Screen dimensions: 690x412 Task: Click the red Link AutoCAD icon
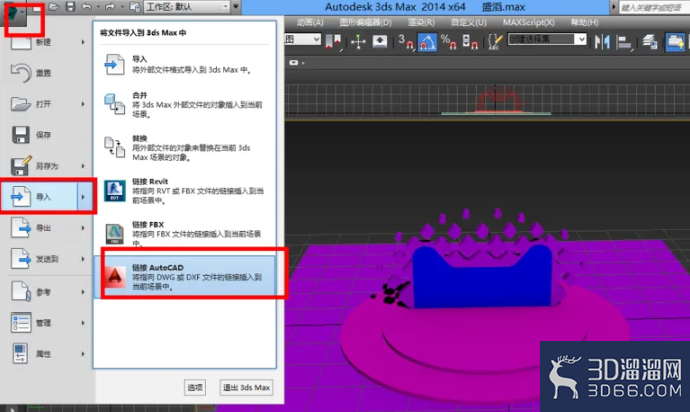115,277
